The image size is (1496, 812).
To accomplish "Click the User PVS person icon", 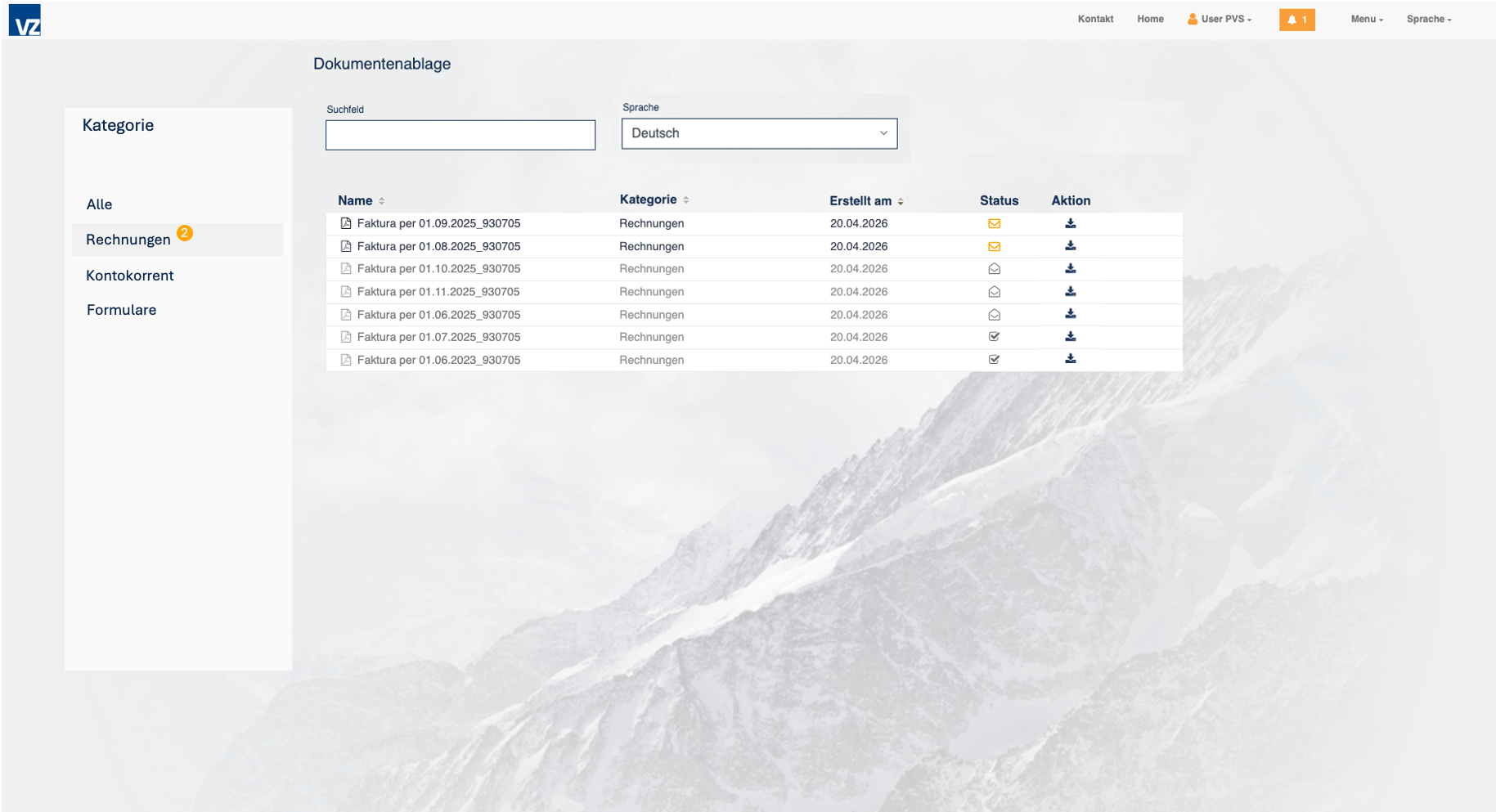I will tap(1192, 19).
